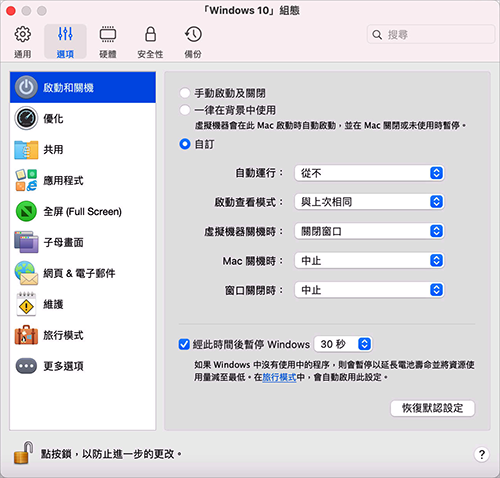This screenshot has height=478, width=500.
Task: Select 維護 label in the sidebar
Action: (53, 304)
